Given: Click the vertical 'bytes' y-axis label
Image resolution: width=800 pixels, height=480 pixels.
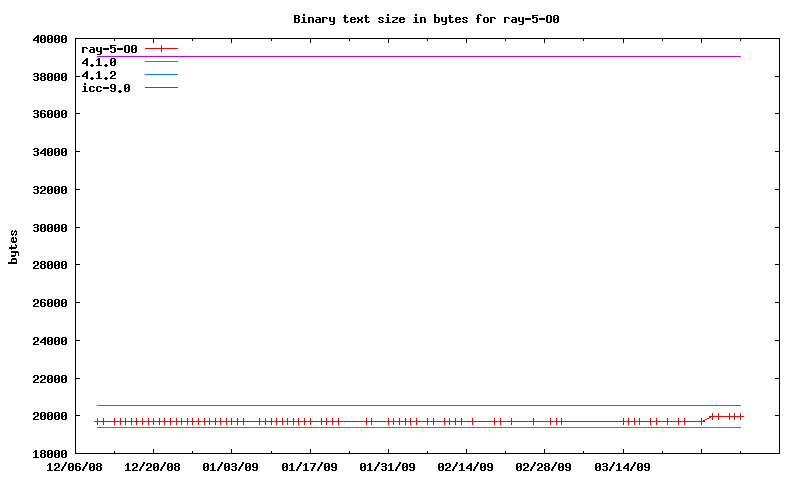Looking at the screenshot, I should [14, 246].
